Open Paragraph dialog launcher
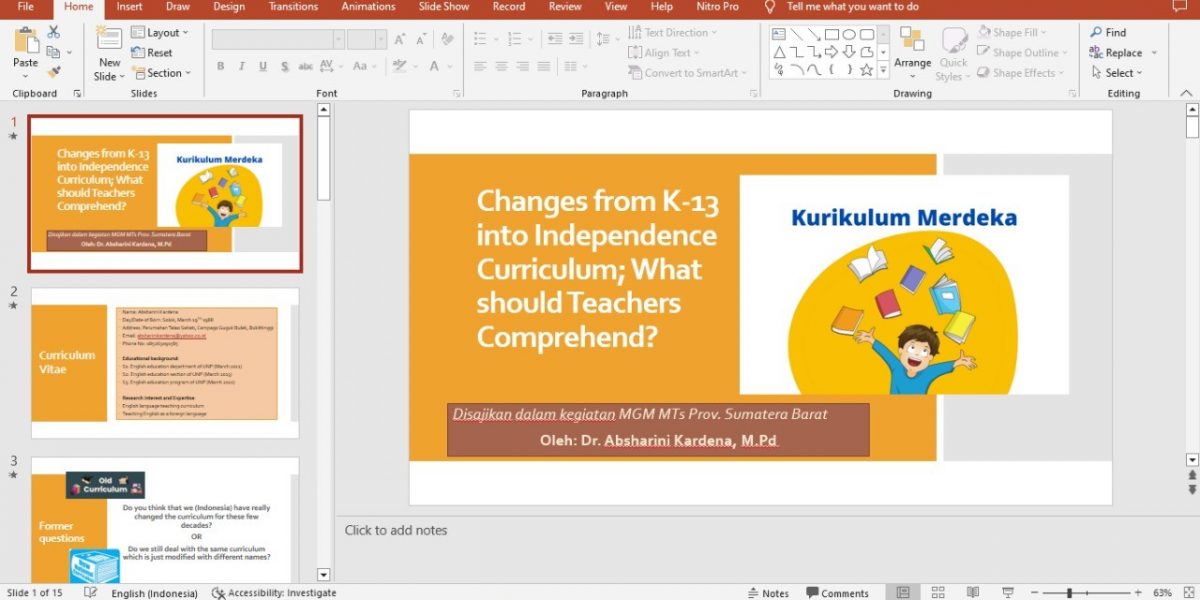 coord(755,94)
